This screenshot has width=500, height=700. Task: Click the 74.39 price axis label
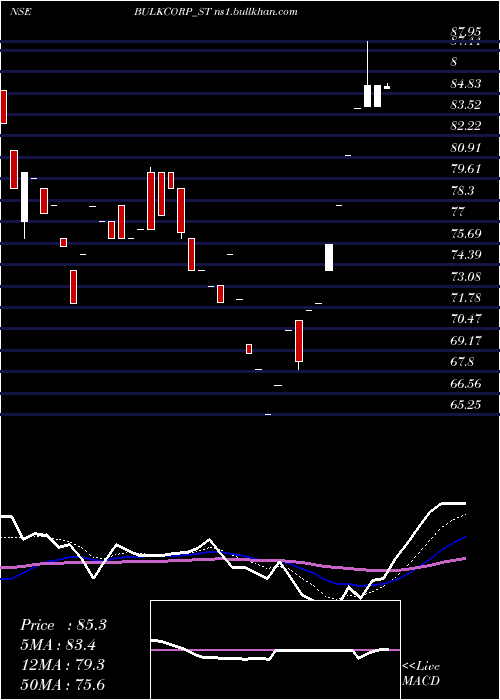pyautogui.click(x=466, y=255)
